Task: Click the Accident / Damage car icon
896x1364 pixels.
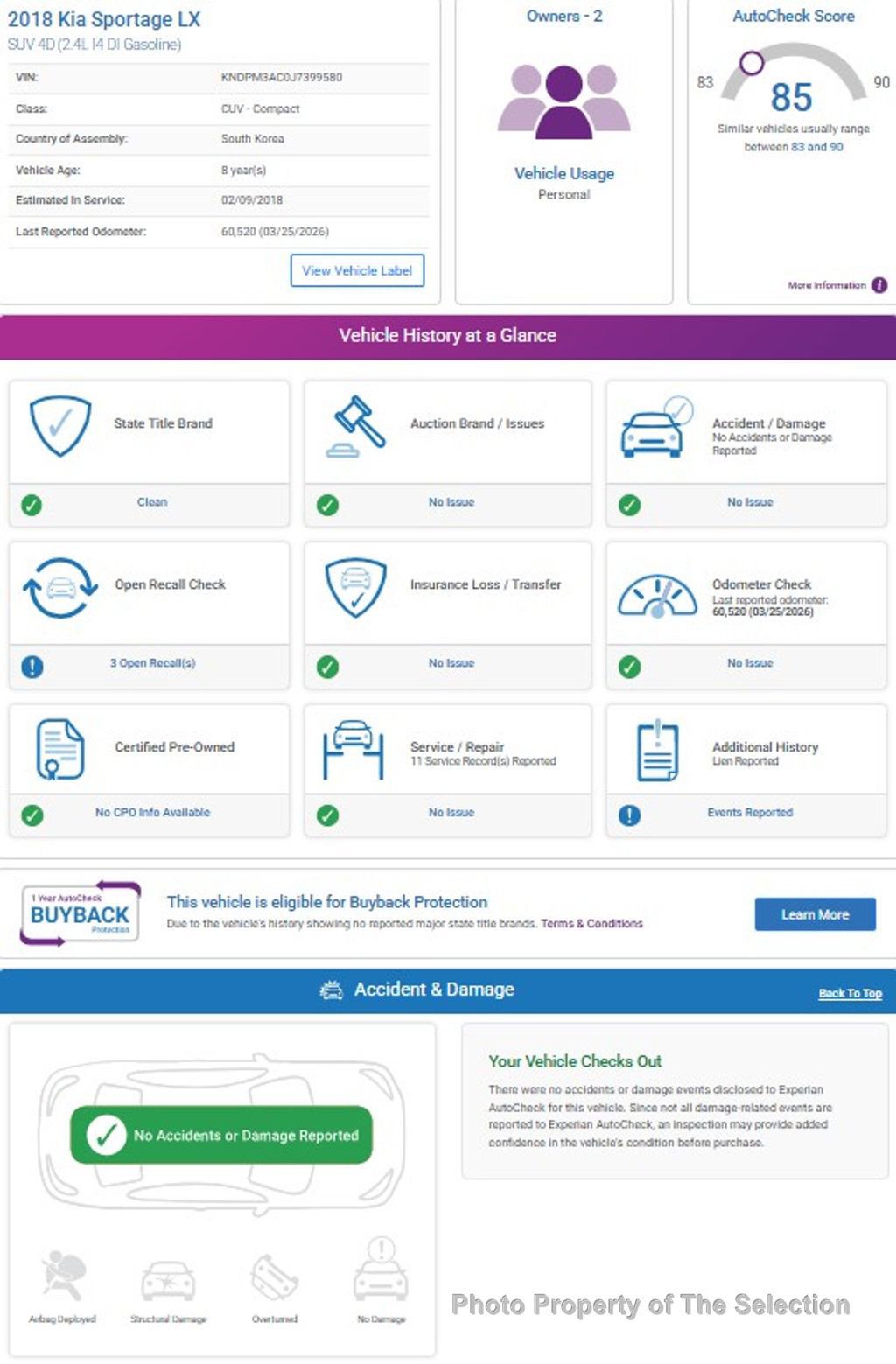Action: coord(655,428)
